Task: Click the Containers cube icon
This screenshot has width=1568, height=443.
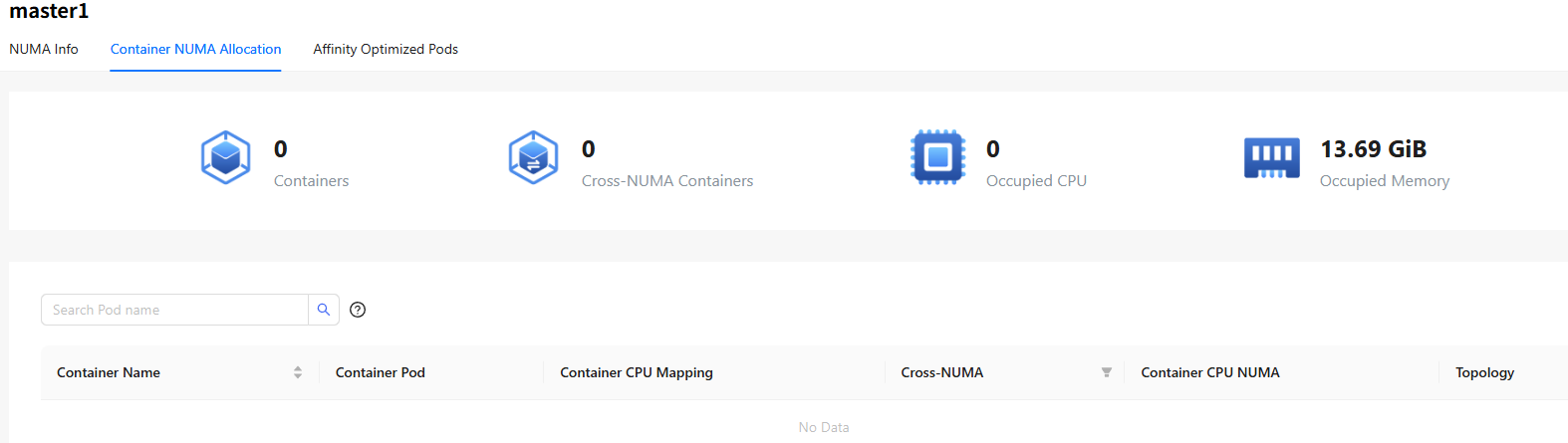Action: pos(225,157)
